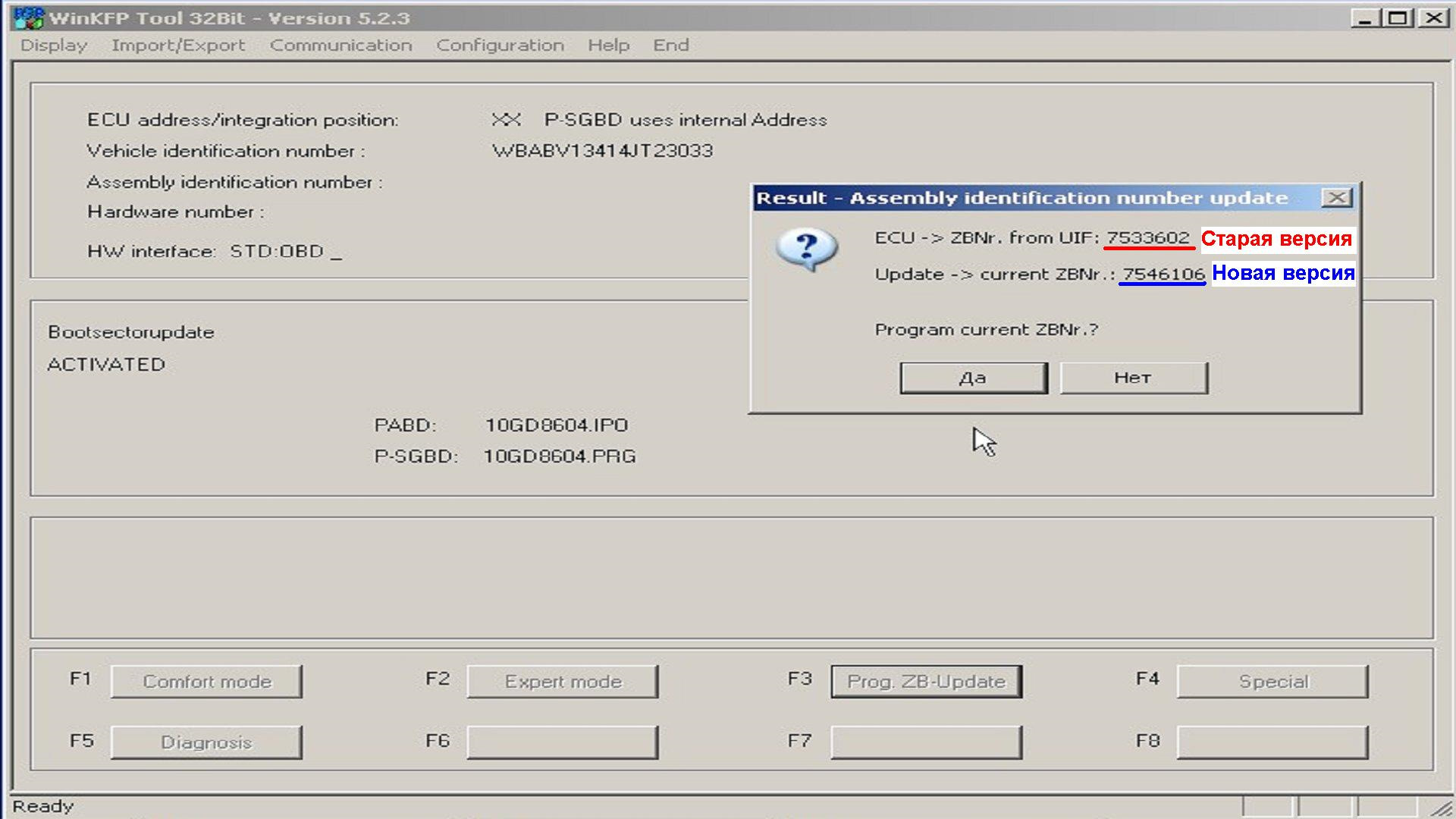This screenshot has width=1456, height=819.
Task: Click the Bootsectorupdate label
Action: (x=131, y=333)
